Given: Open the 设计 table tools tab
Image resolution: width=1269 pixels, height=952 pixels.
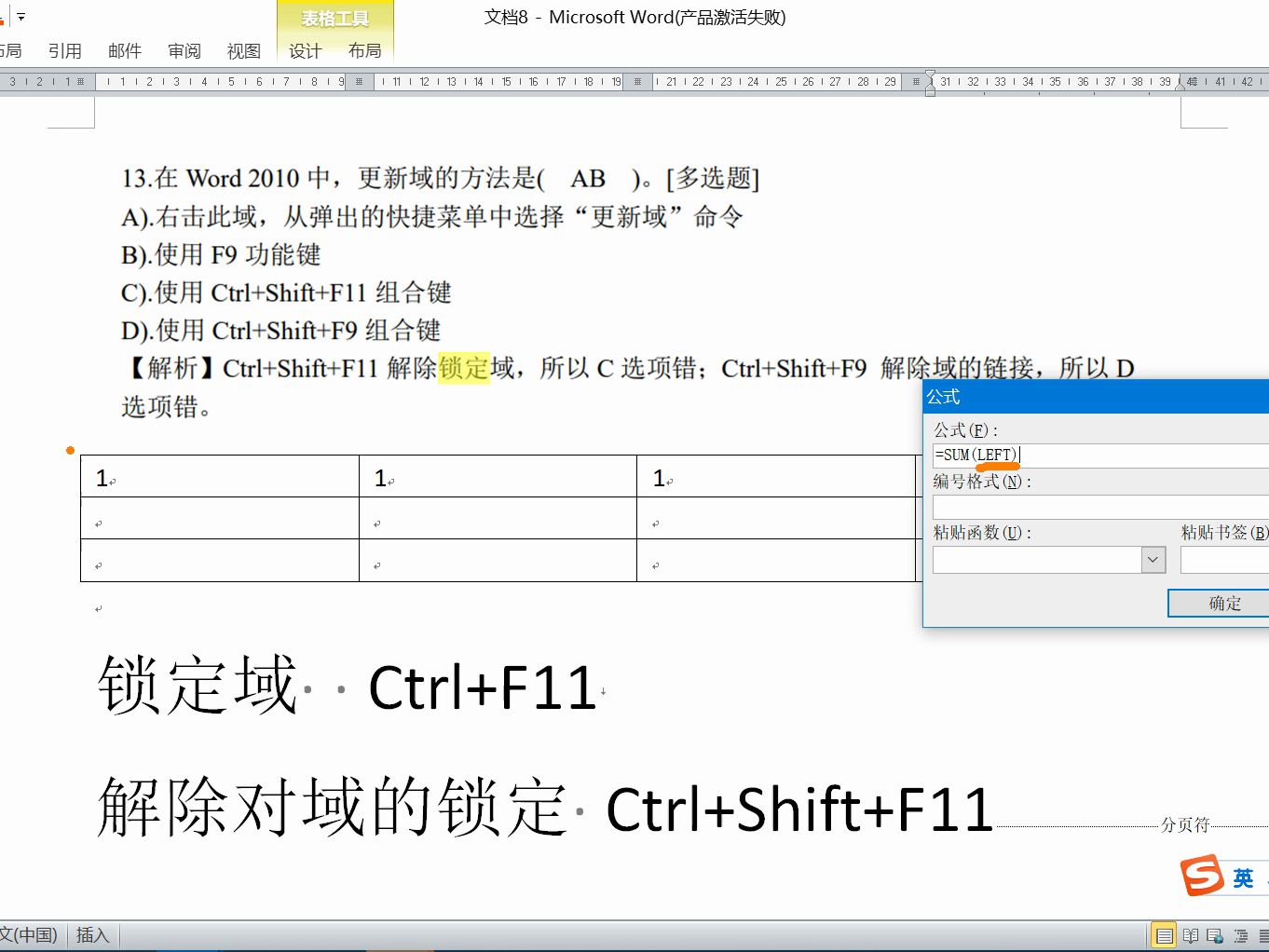Looking at the screenshot, I should pos(306,50).
